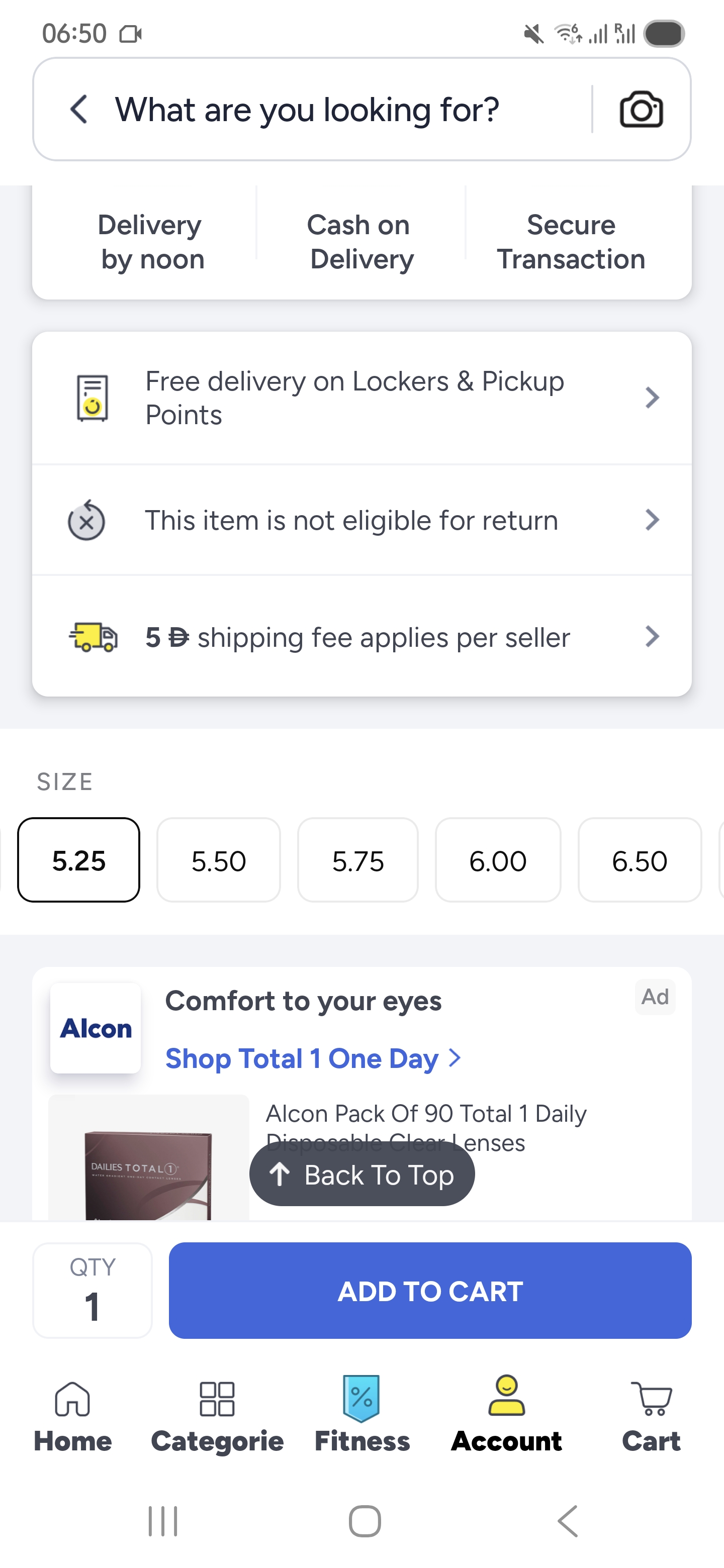Tap the Dailies Total 1 product thumbnail
The height and width of the screenshot is (1568, 724).
(x=149, y=1159)
